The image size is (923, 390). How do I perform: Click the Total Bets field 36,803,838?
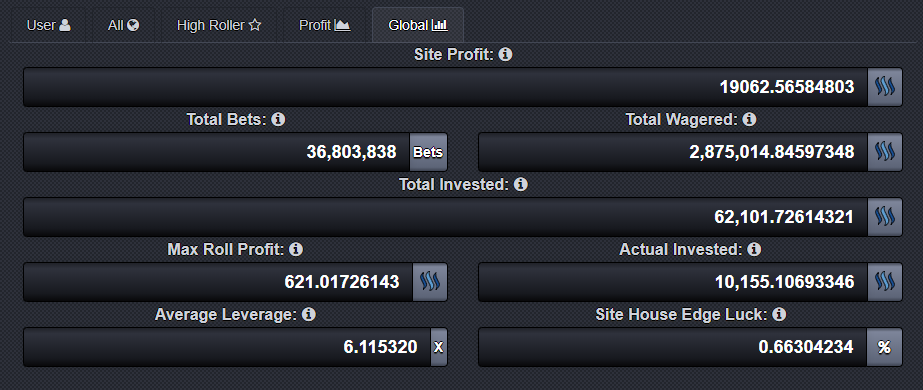tap(217, 152)
